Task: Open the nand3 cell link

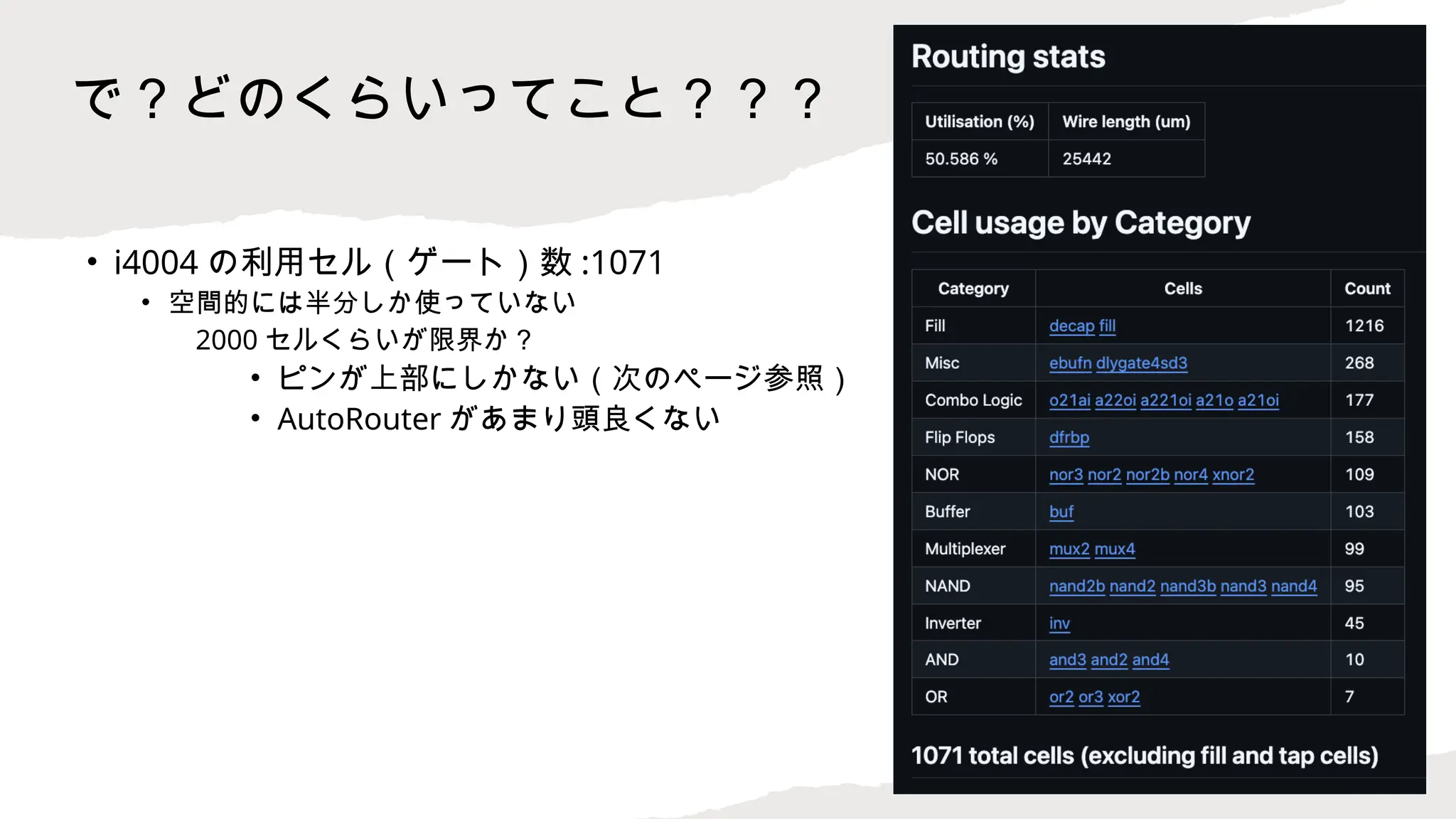Action: (x=1243, y=586)
